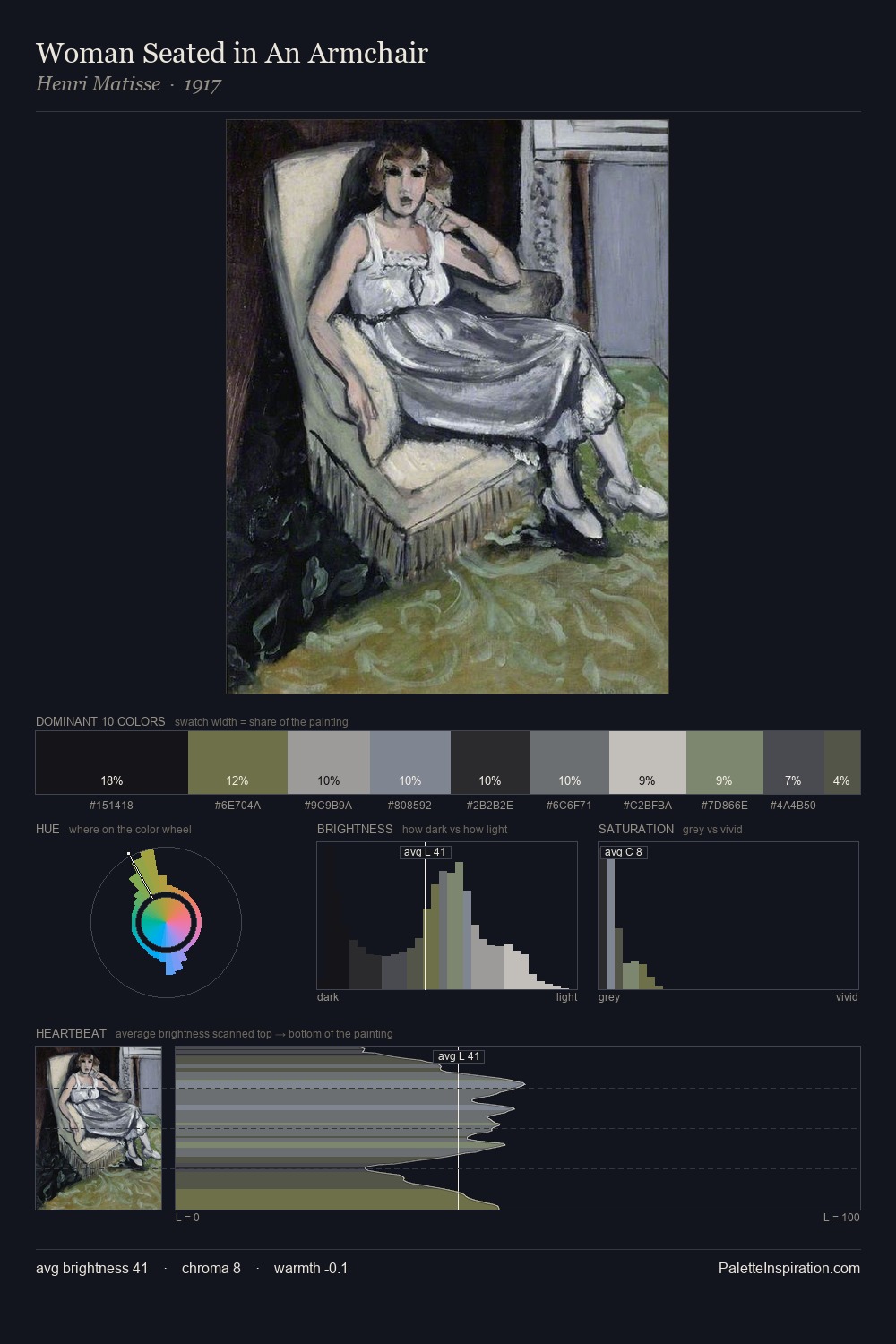Screen dimensions: 896x1344
Task: Click the hex code #6C6F71 label
Action: pyautogui.click(x=569, y=806)
